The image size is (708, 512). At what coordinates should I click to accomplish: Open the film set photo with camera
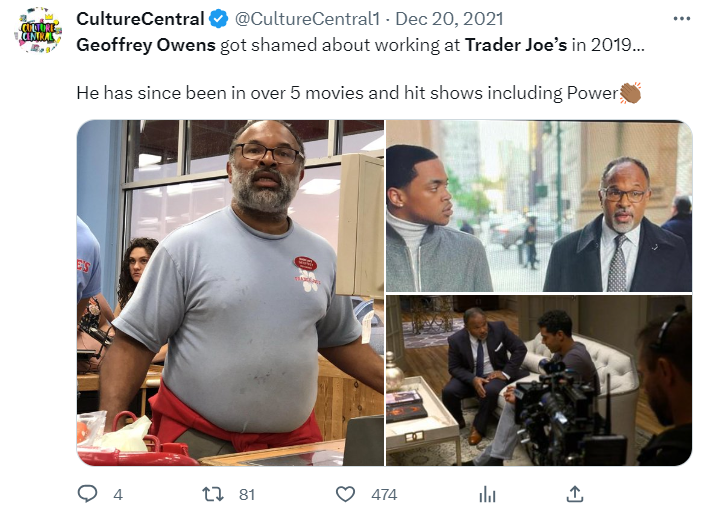coord(539,381)
